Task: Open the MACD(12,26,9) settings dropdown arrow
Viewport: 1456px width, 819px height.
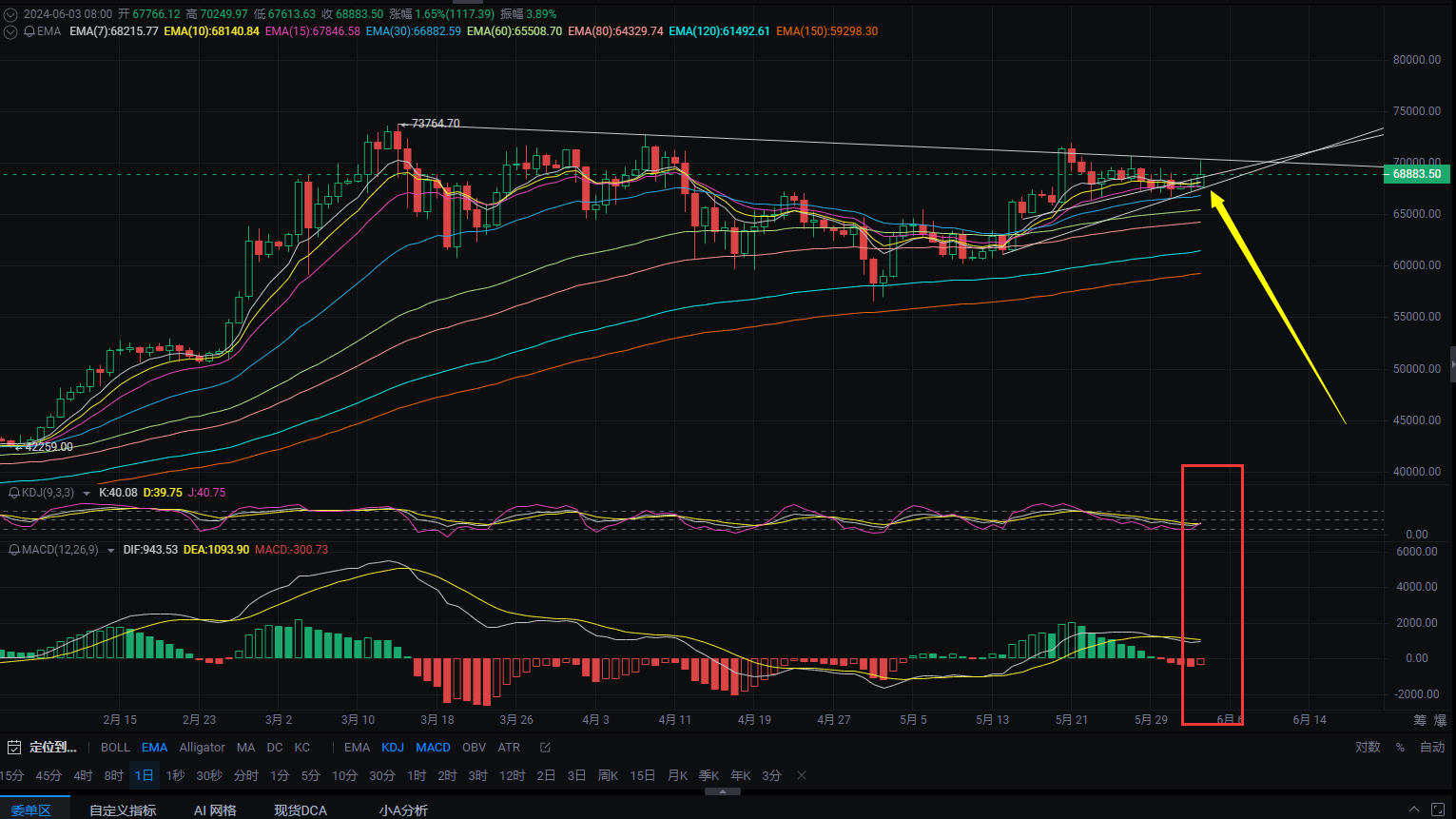Action: (x=110, y=551)
